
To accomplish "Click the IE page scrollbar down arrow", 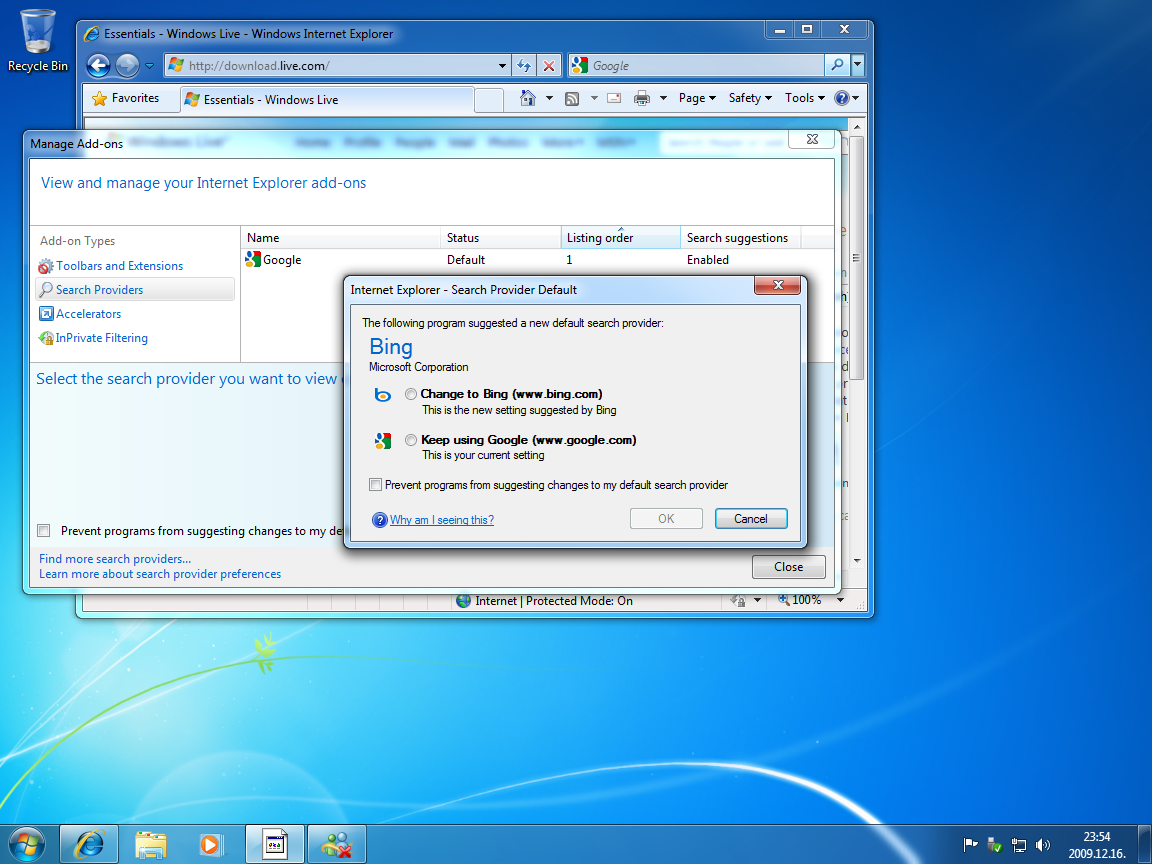I will click(x=857, y=561).
